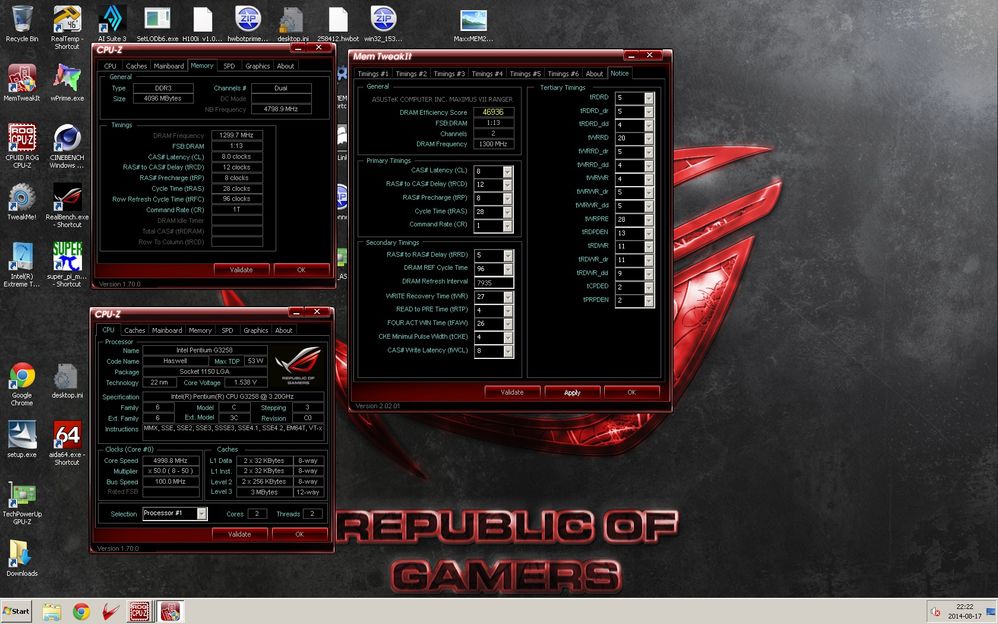Select the RealBench.exe shortcut icon

tap(67, 206)
